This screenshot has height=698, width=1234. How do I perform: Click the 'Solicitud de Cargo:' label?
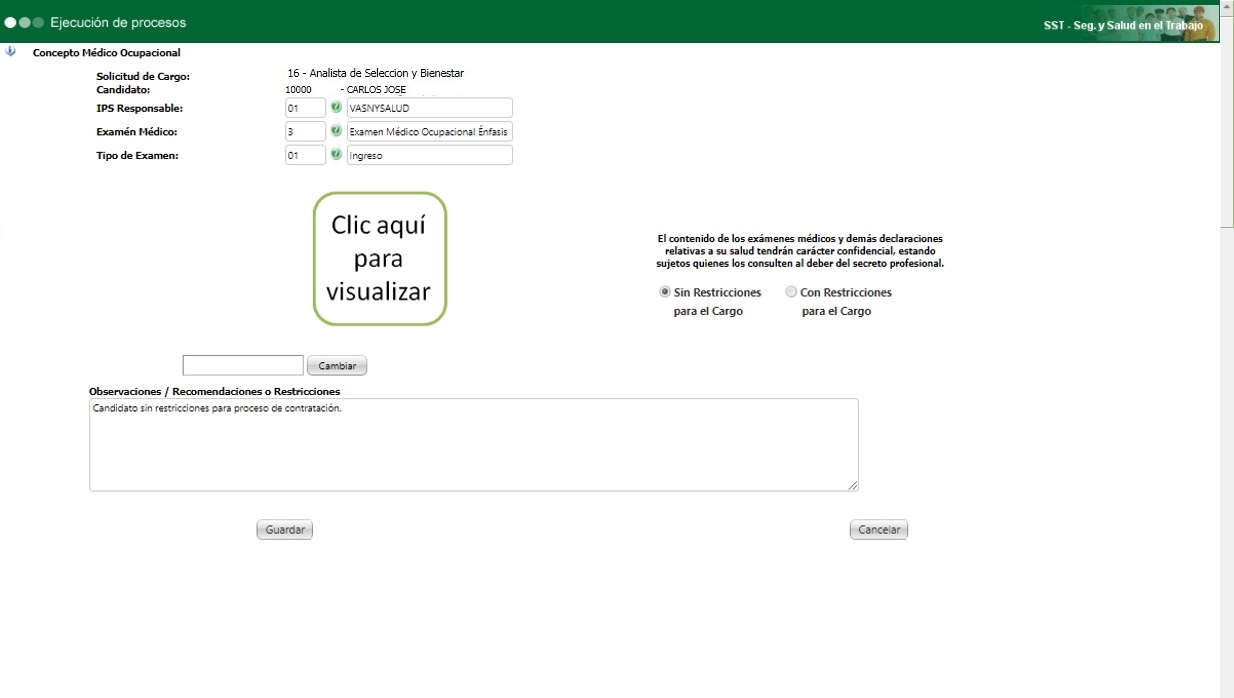pos(143,77)
